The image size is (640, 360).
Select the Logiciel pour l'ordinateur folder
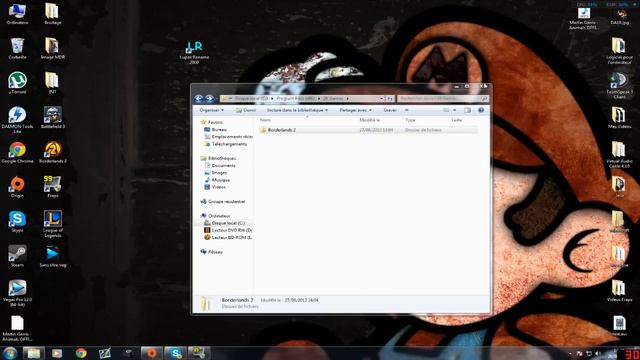click(619, 51)
